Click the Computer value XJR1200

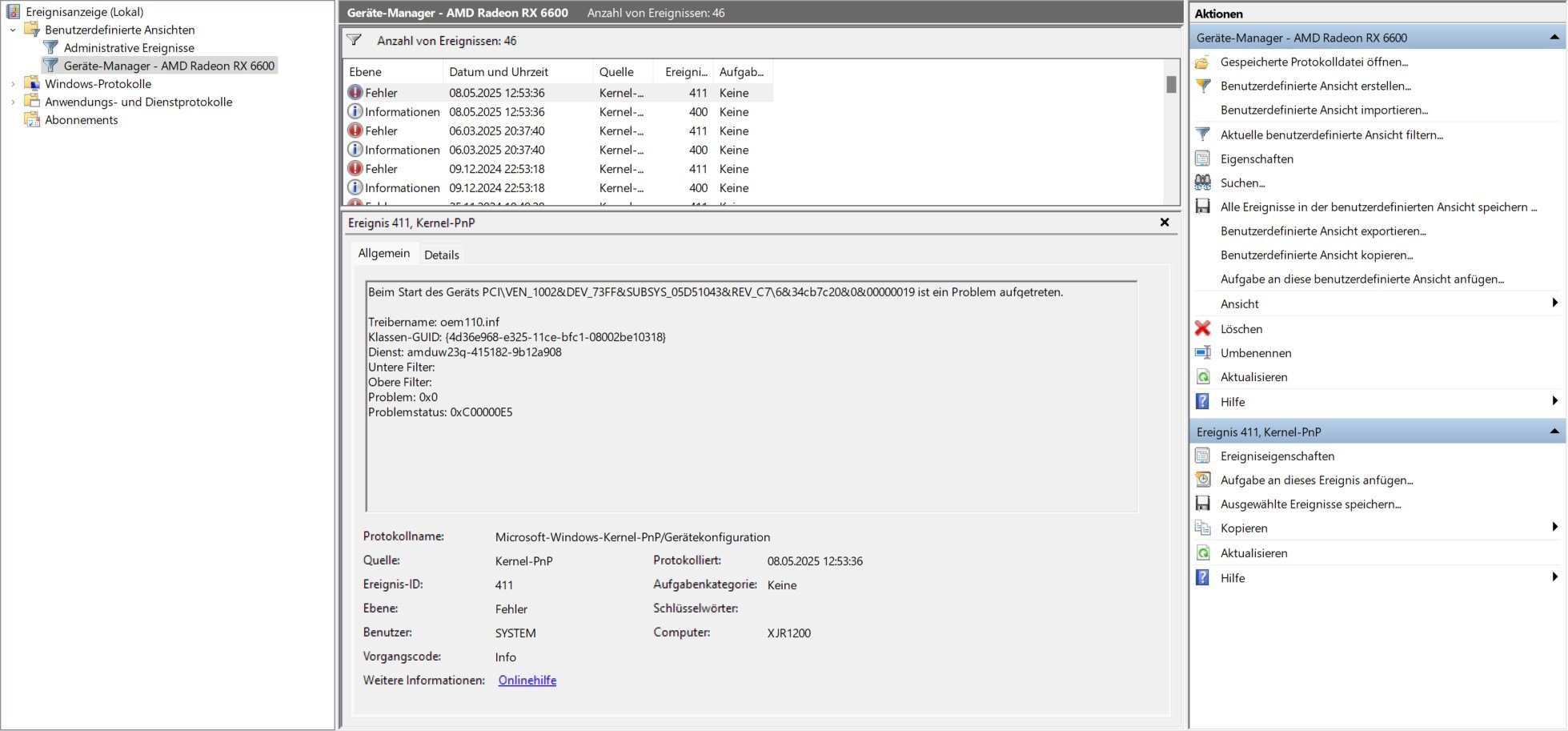[x=789, y=633]
